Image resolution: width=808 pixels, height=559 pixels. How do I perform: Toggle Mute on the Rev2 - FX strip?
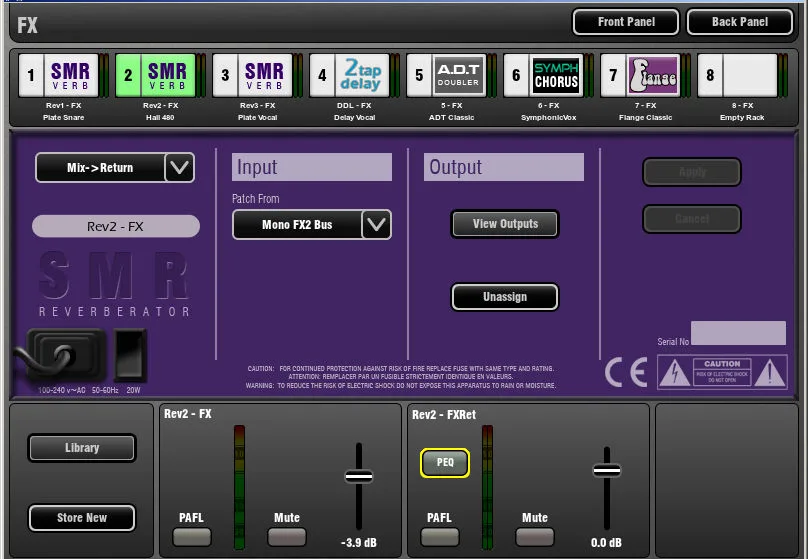pos(287,537)
